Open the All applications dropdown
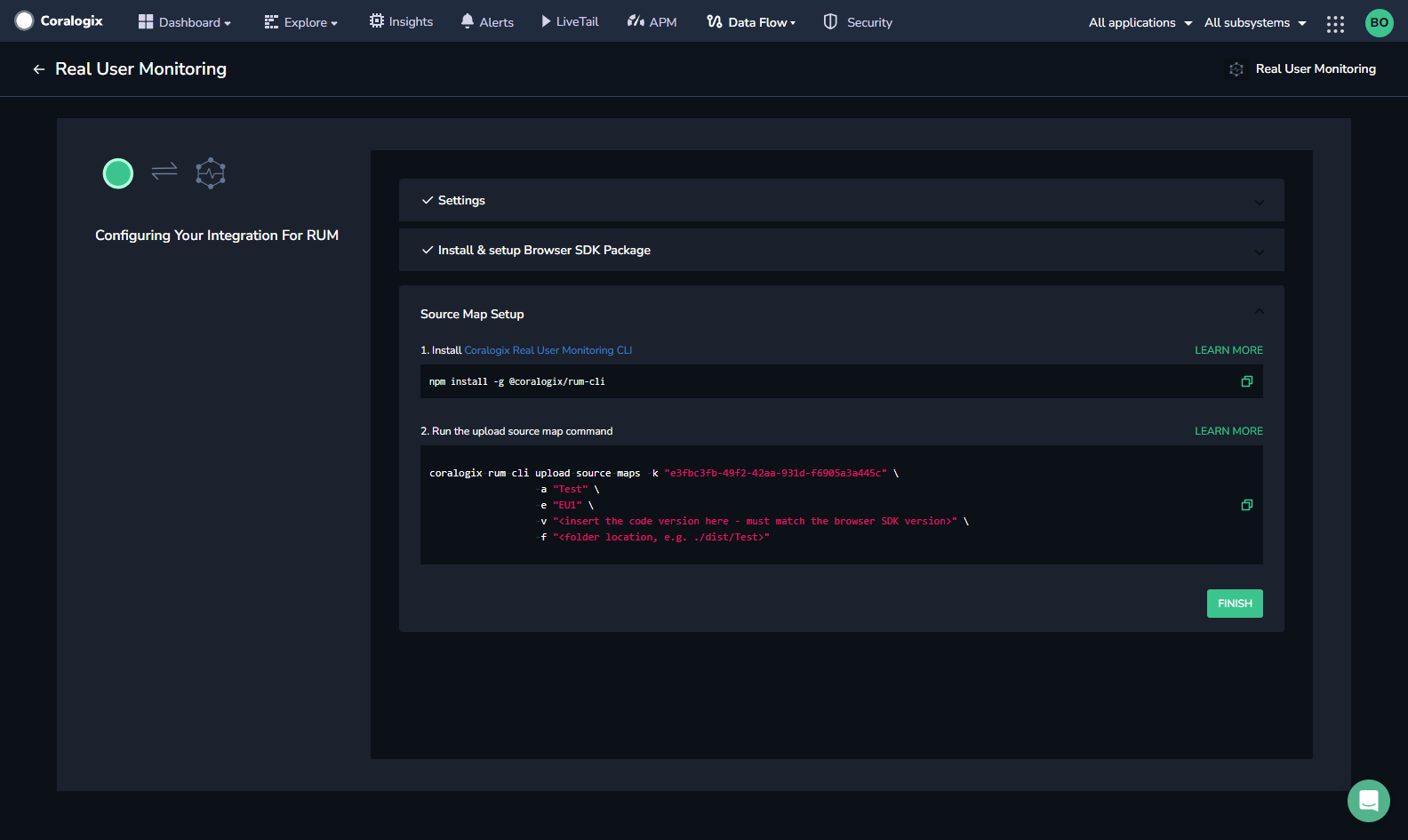This screenshot has height=840, width=1408. click(1140, 22)
